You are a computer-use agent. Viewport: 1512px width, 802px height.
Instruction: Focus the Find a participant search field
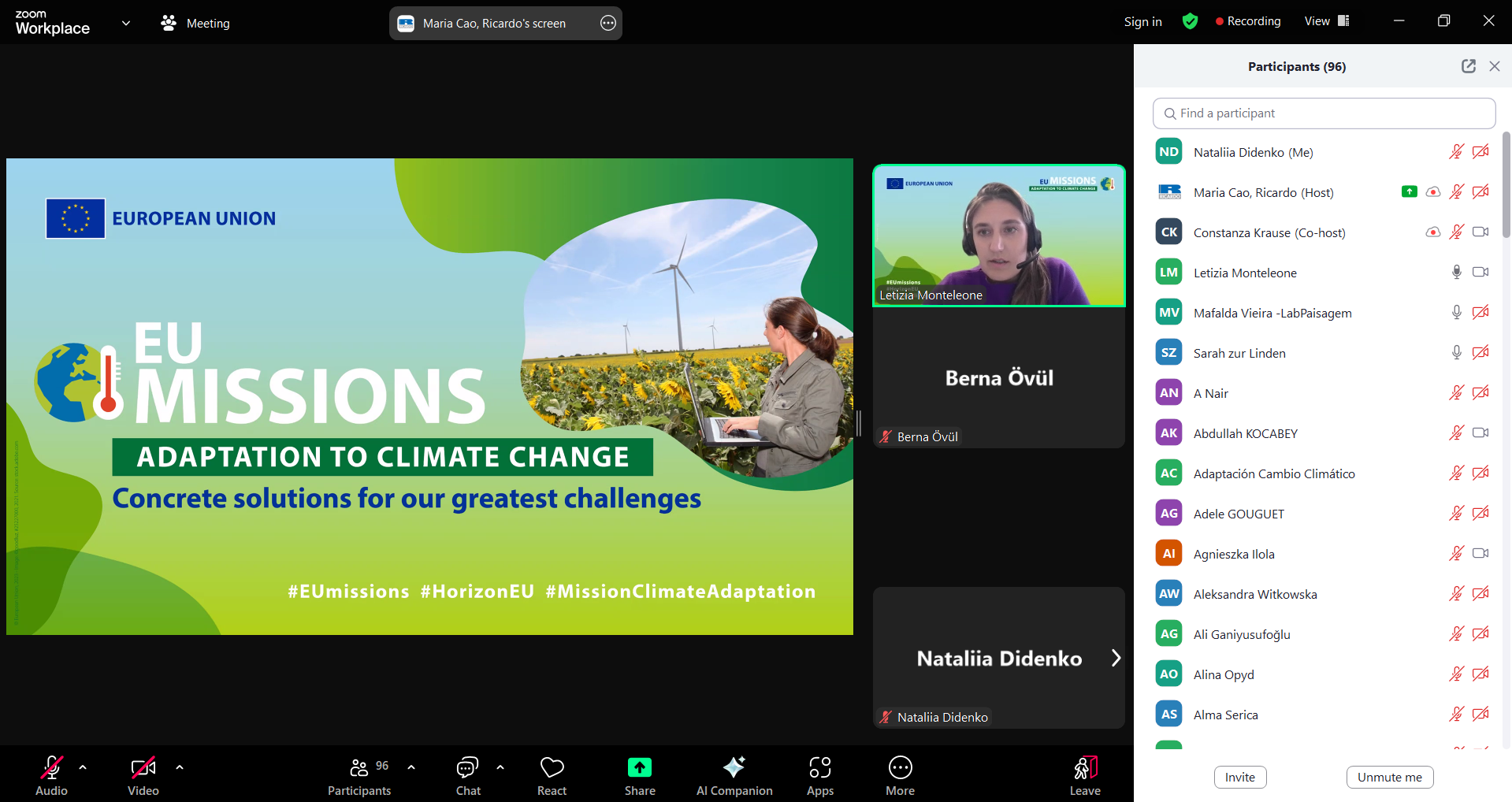coord(1324,113)
